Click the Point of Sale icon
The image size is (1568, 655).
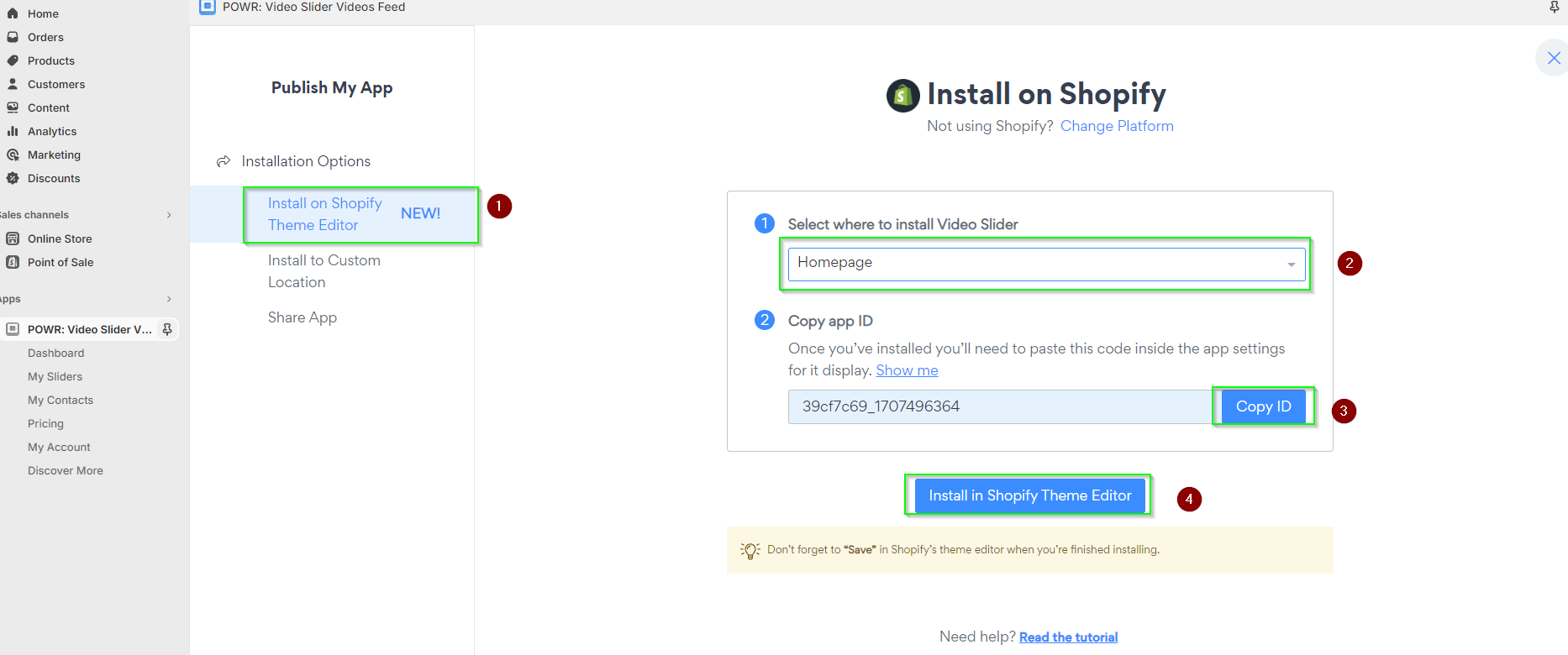(13, 262)
